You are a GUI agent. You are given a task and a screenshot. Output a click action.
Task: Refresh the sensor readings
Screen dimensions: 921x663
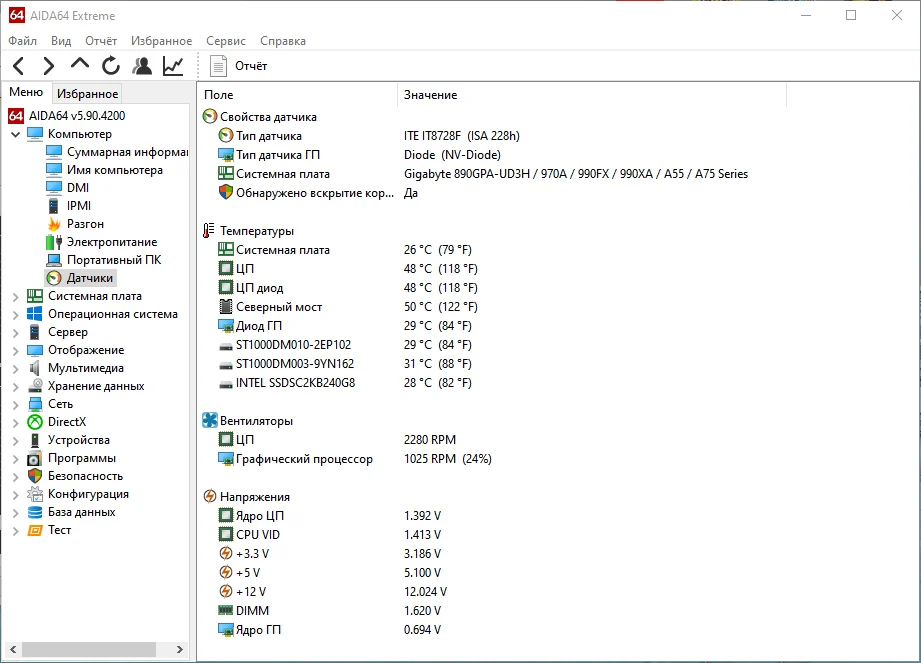pos(110,66)
